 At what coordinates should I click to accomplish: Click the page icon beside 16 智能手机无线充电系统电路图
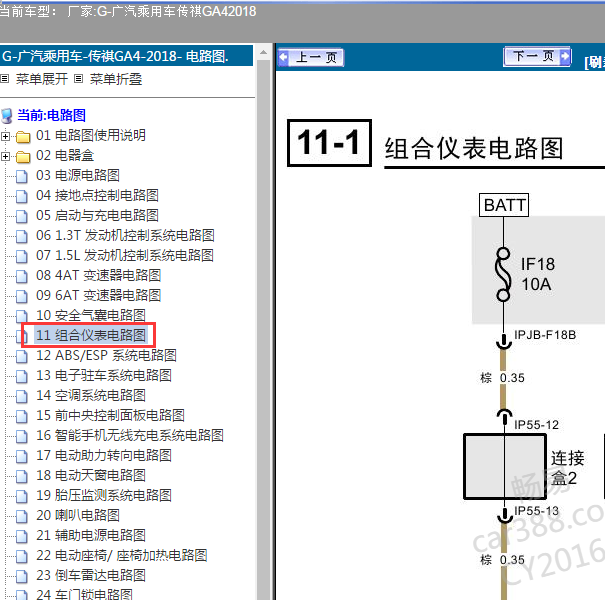(22, 436)
